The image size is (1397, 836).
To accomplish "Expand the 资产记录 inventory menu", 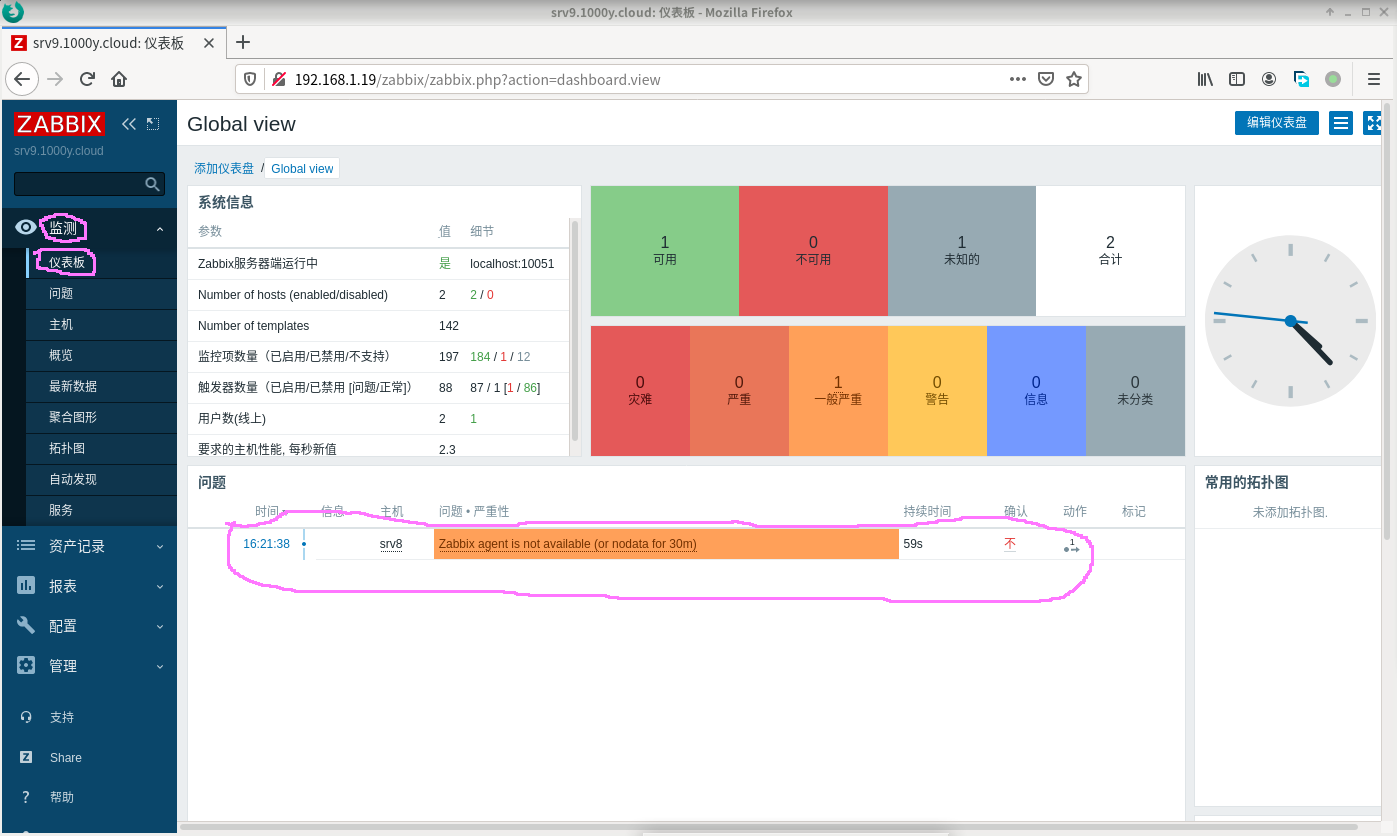I will pyautogui.click(x=89, y=546).
